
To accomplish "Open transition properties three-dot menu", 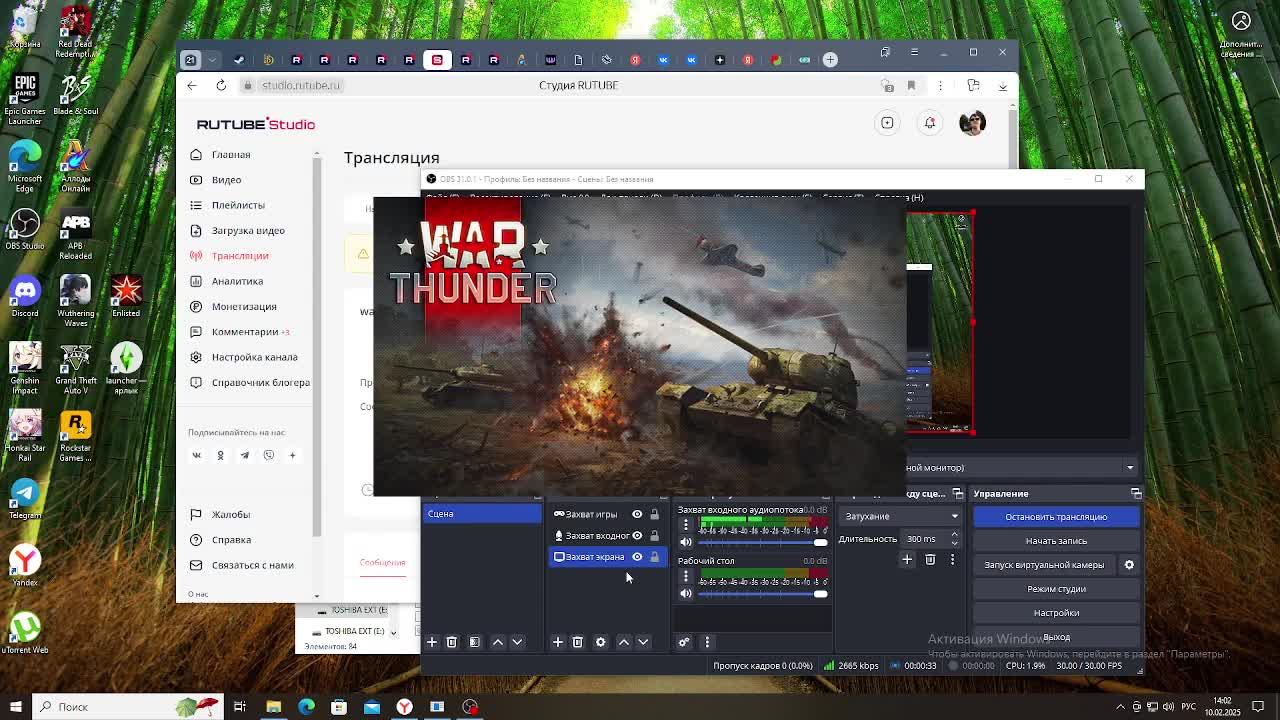I will (952, 560).
